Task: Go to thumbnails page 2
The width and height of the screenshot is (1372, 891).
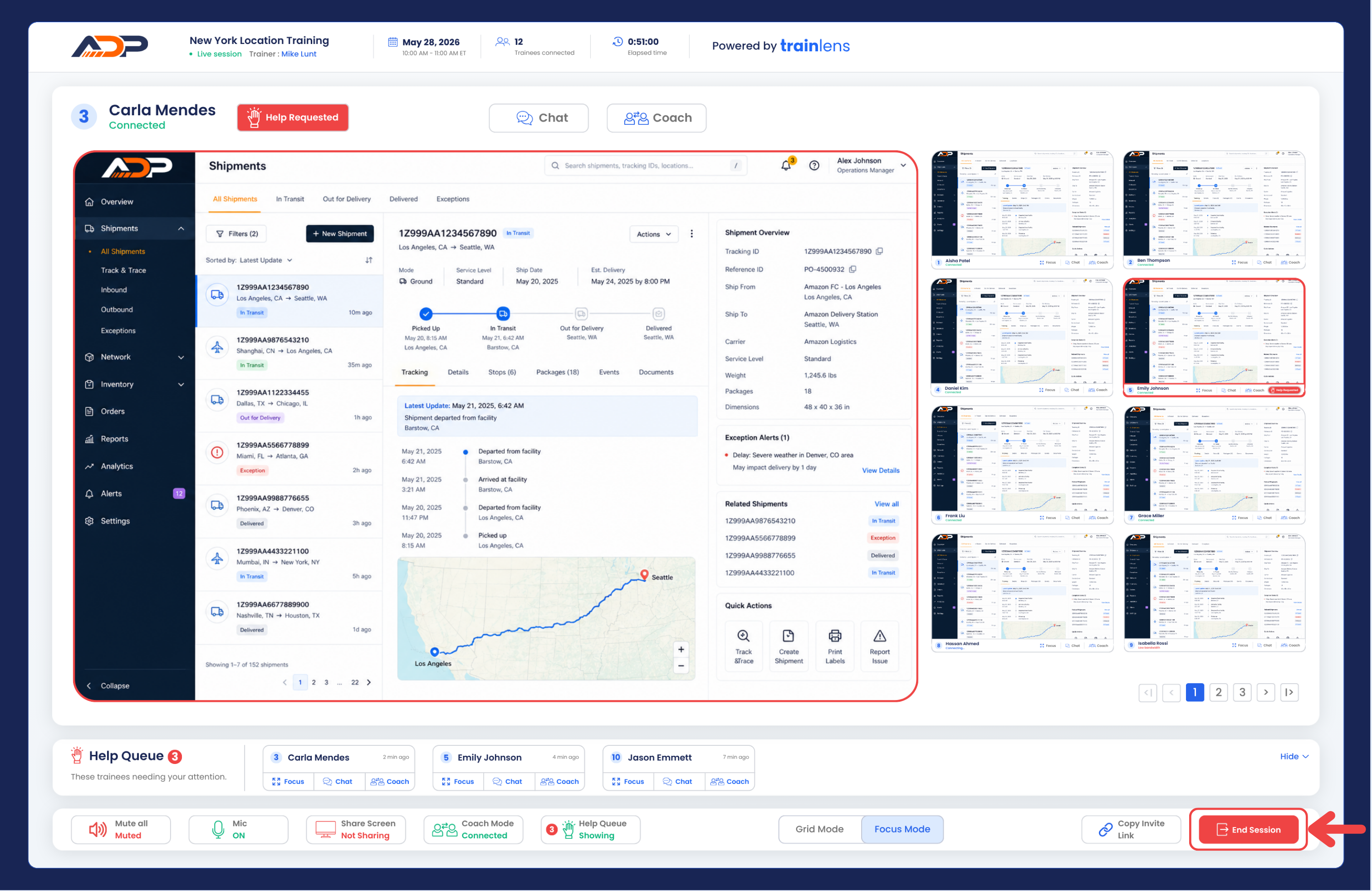Action: [x=1218, y=692]
